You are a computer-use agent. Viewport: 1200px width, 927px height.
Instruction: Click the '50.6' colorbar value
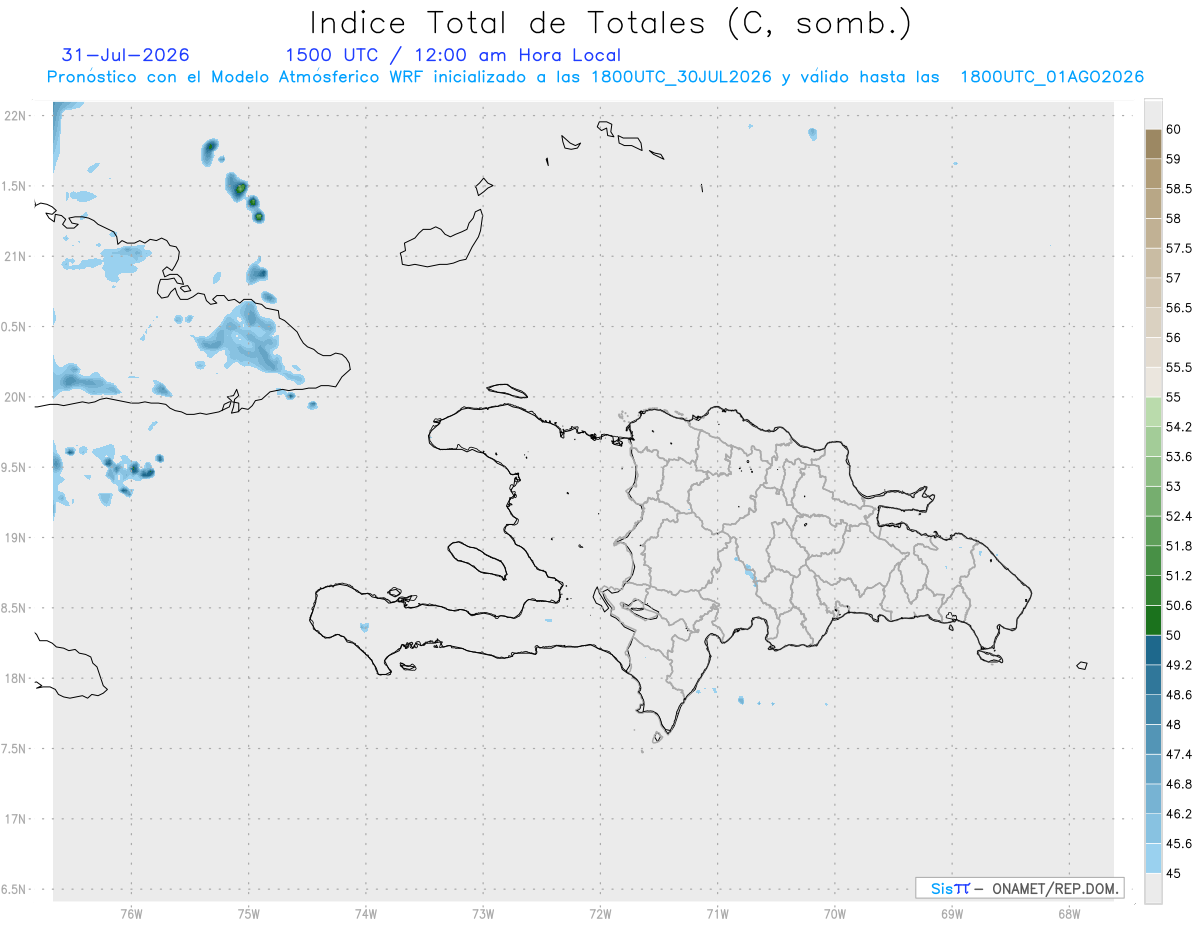pyautogui.click(x=1179, y=606)
